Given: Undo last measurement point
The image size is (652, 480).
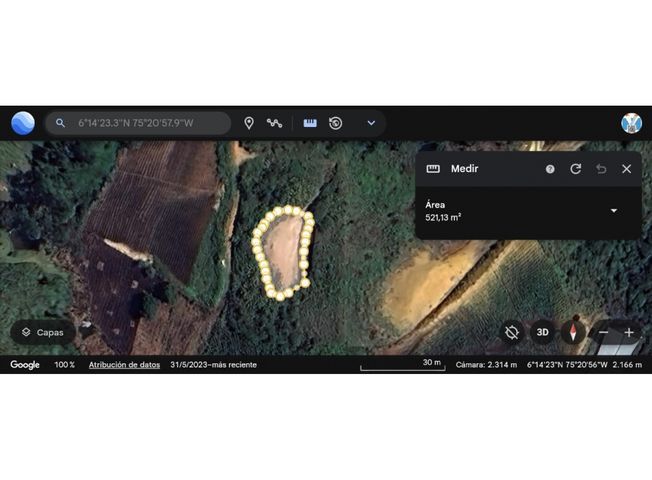Looking at the screenshot, I should [x=601, y=169].
